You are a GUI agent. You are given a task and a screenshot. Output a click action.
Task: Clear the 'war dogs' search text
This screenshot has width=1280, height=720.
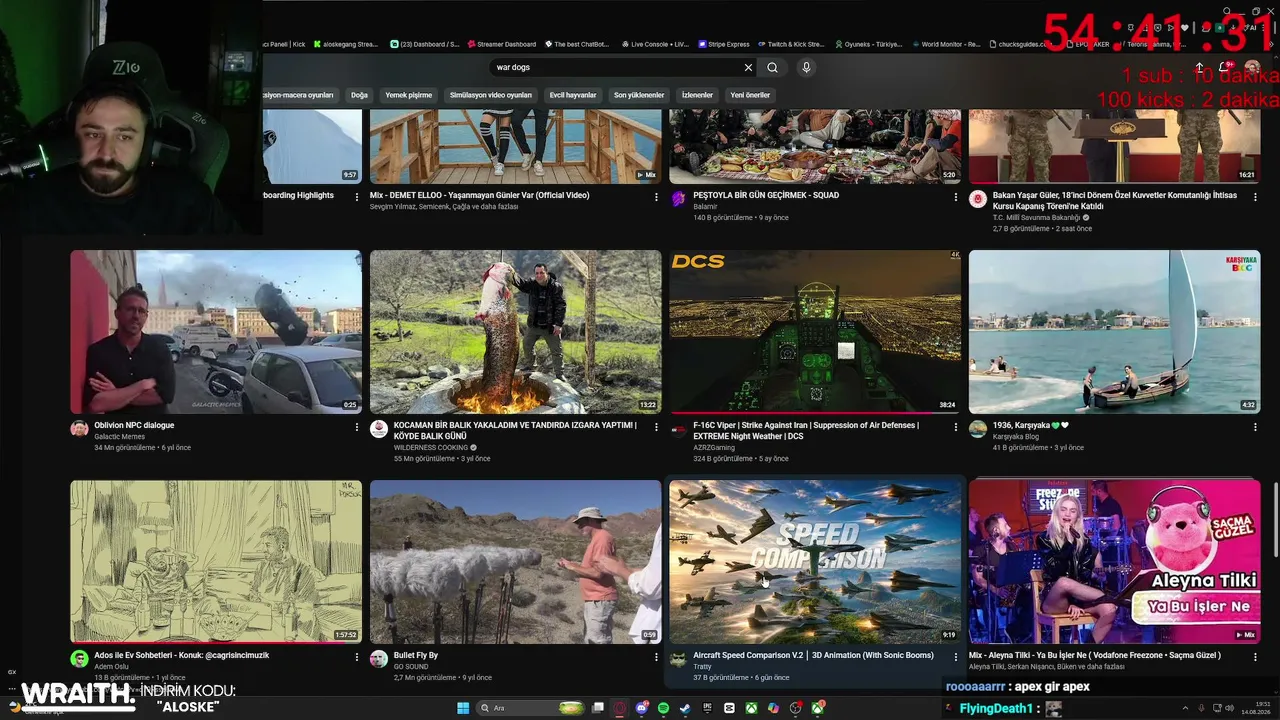pos(748,67)
